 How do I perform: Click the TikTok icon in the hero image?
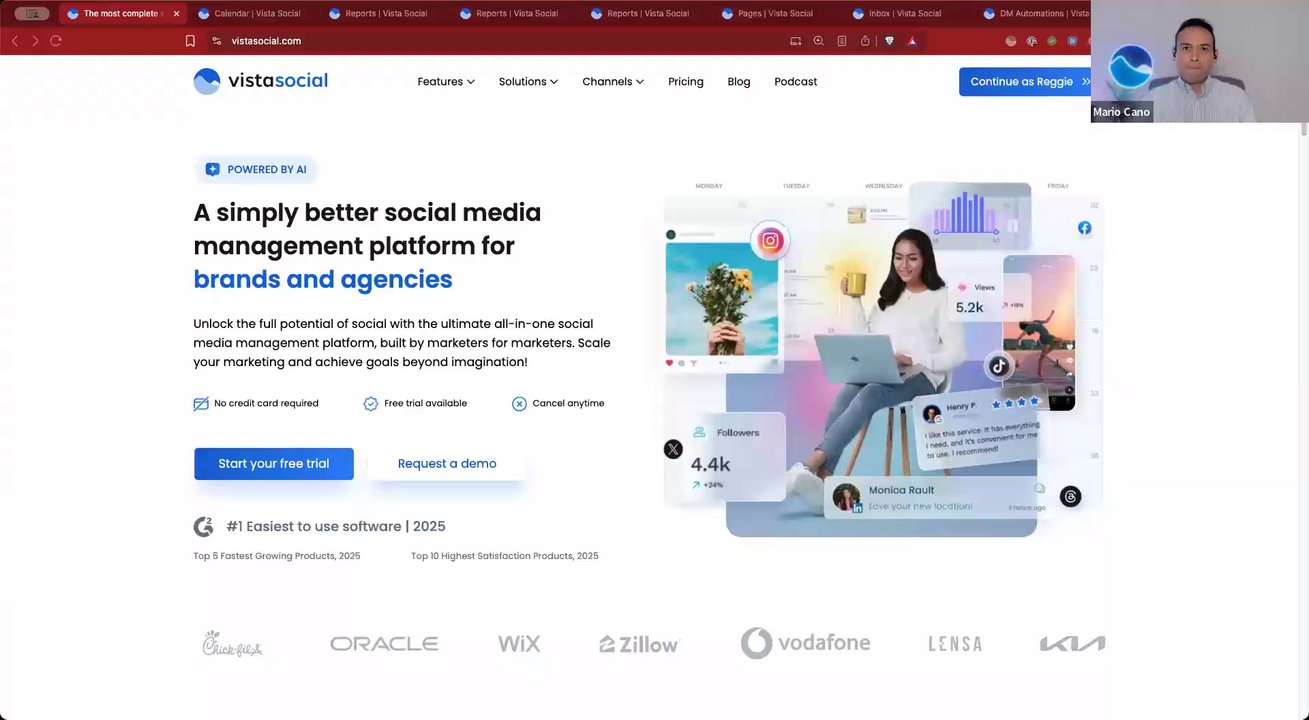[999, 366]
